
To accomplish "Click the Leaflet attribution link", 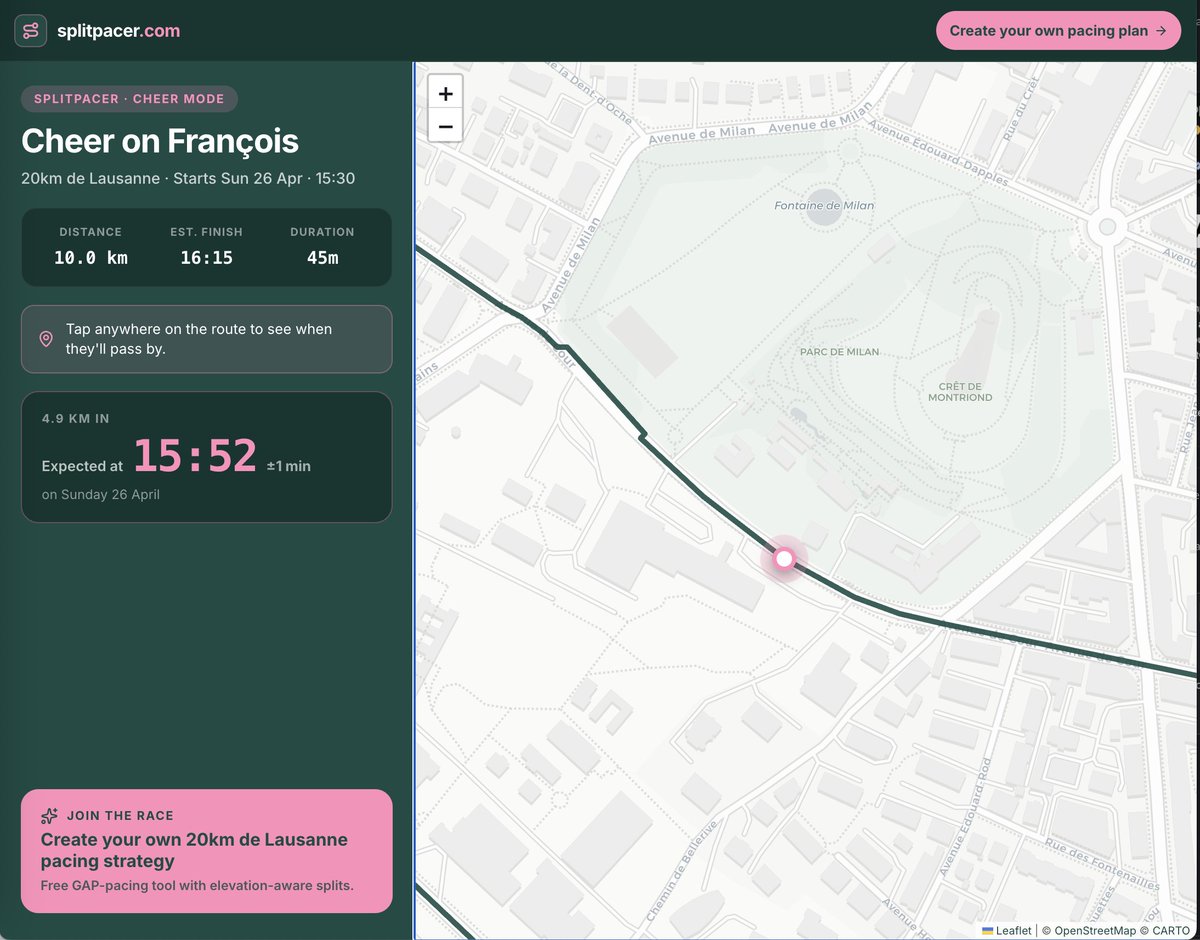I will click(1006, 930).
